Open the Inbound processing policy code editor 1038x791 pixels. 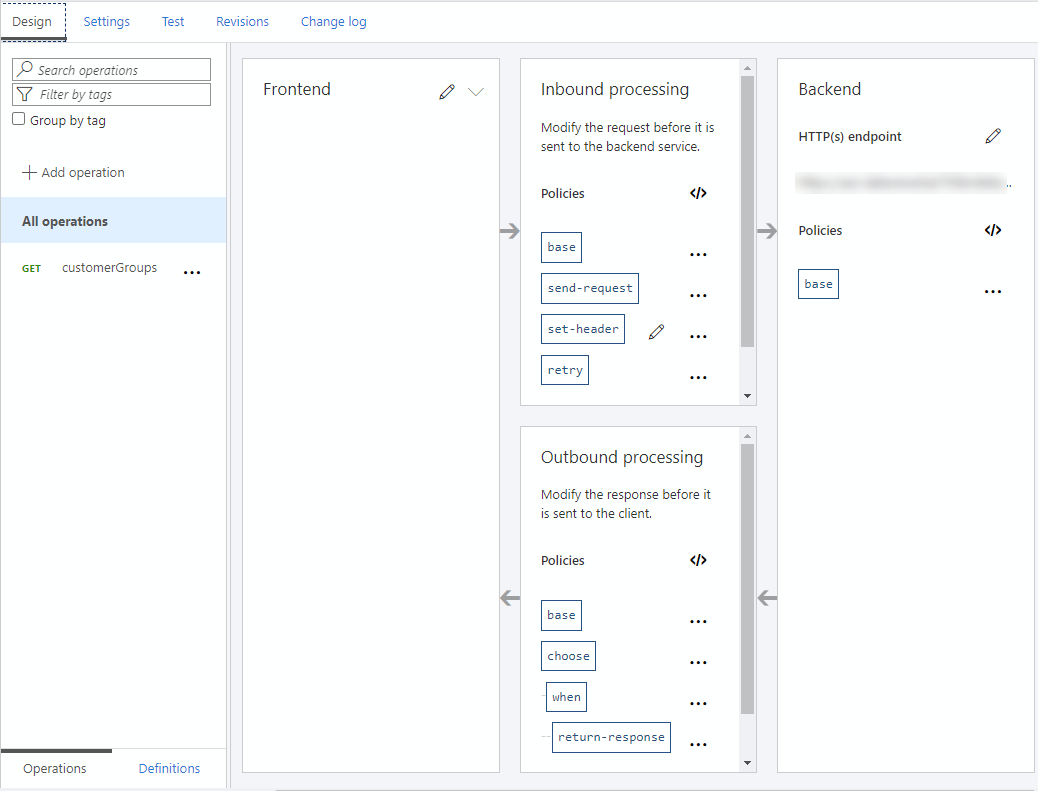click(698, 193)
